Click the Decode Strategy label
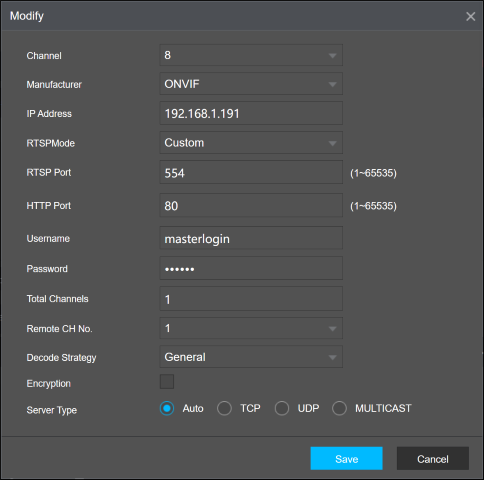Screen dimensions: 484x480 click(61, 358)
